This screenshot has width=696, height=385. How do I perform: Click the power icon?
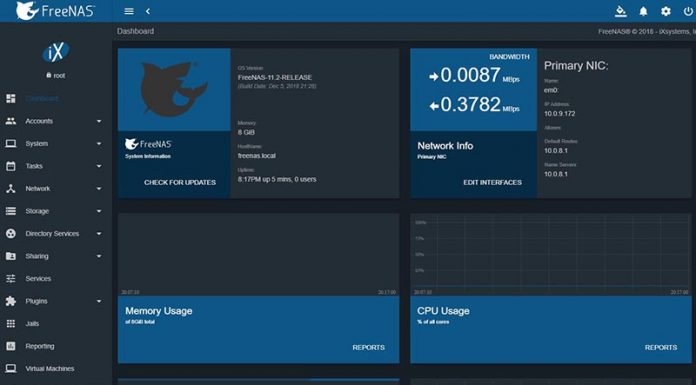pyautogui.click(x=688, y=12)
